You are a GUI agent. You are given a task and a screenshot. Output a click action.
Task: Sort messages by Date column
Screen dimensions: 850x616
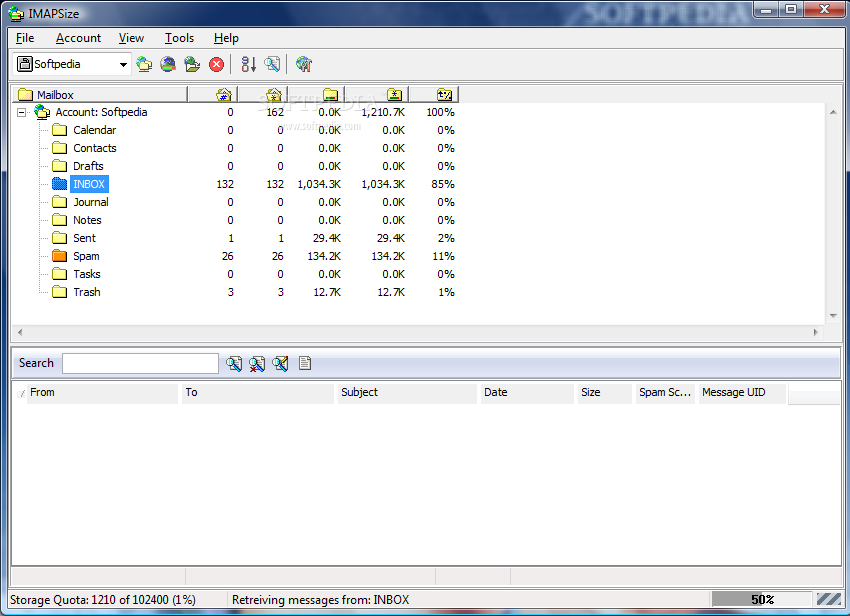tap(527, 393)
